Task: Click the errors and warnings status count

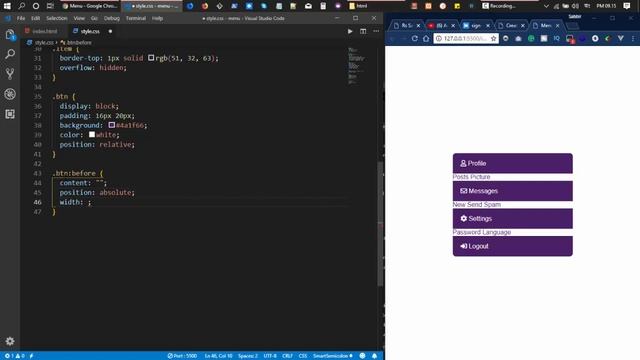Action: (14, 356)
